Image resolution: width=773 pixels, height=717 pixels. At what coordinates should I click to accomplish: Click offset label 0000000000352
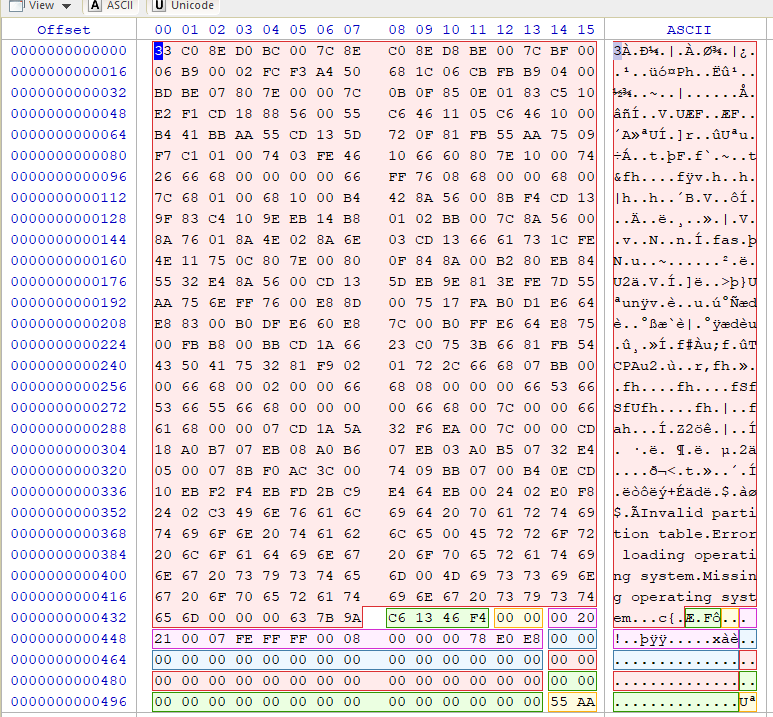tap(69, 513)
